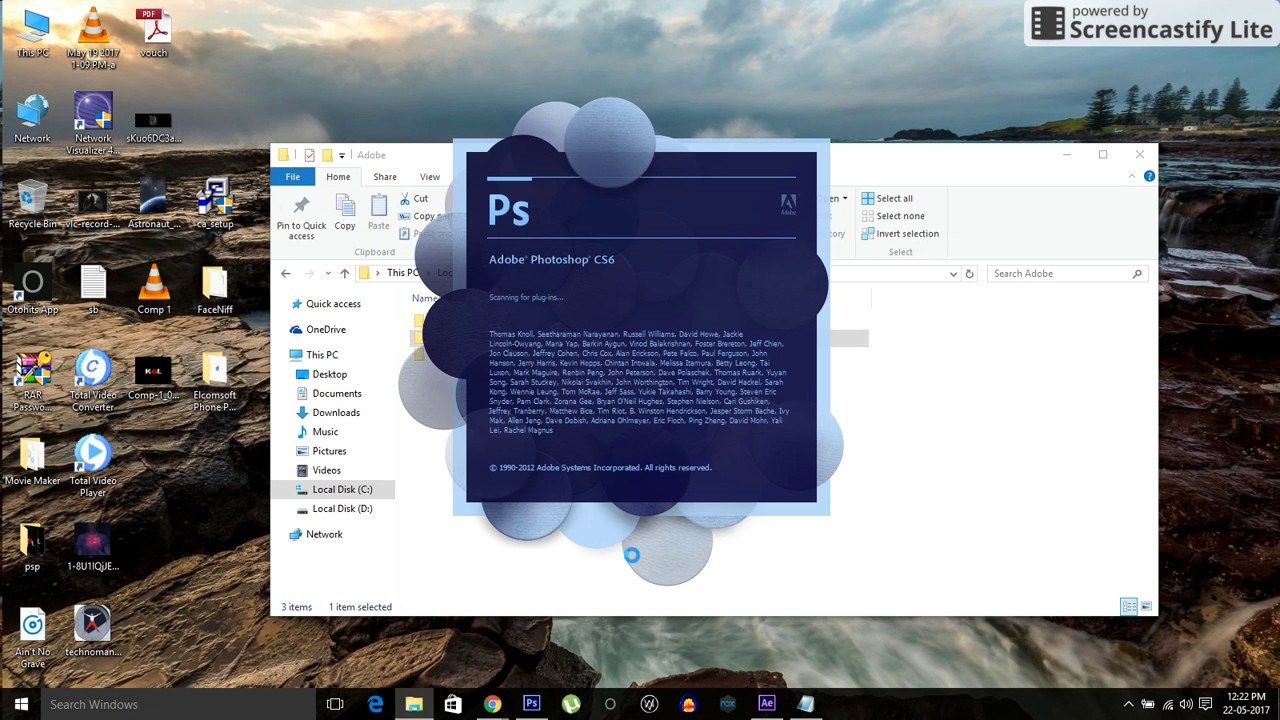Collapse the ribbon with chevron arrow
Screen dimensions: 1280x720
click(1132, 176)
